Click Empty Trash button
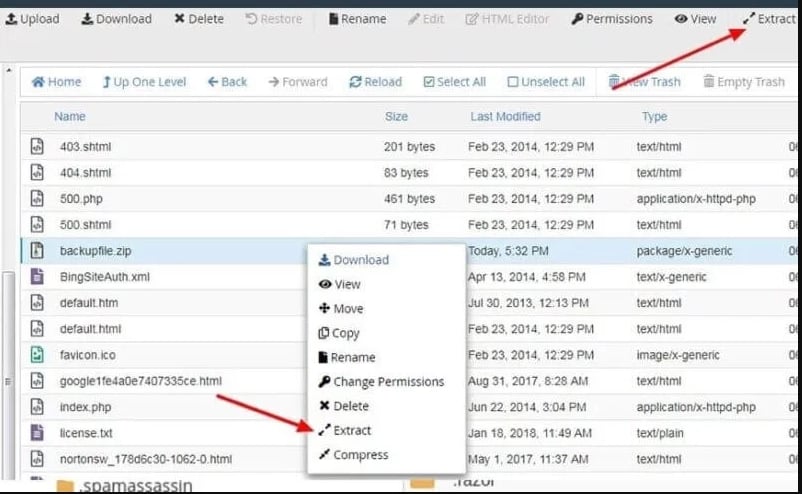 pyautogui.click(x=744, y=82)
